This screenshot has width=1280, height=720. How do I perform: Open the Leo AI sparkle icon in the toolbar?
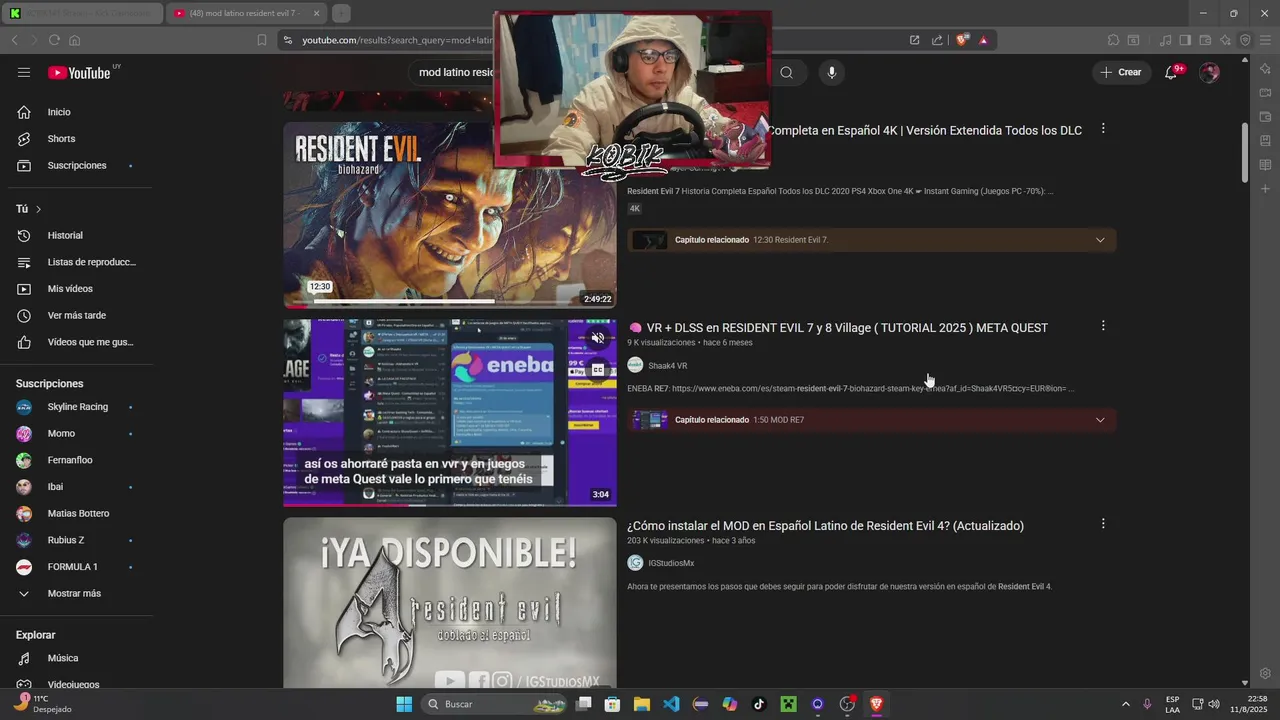(1225, 40)
